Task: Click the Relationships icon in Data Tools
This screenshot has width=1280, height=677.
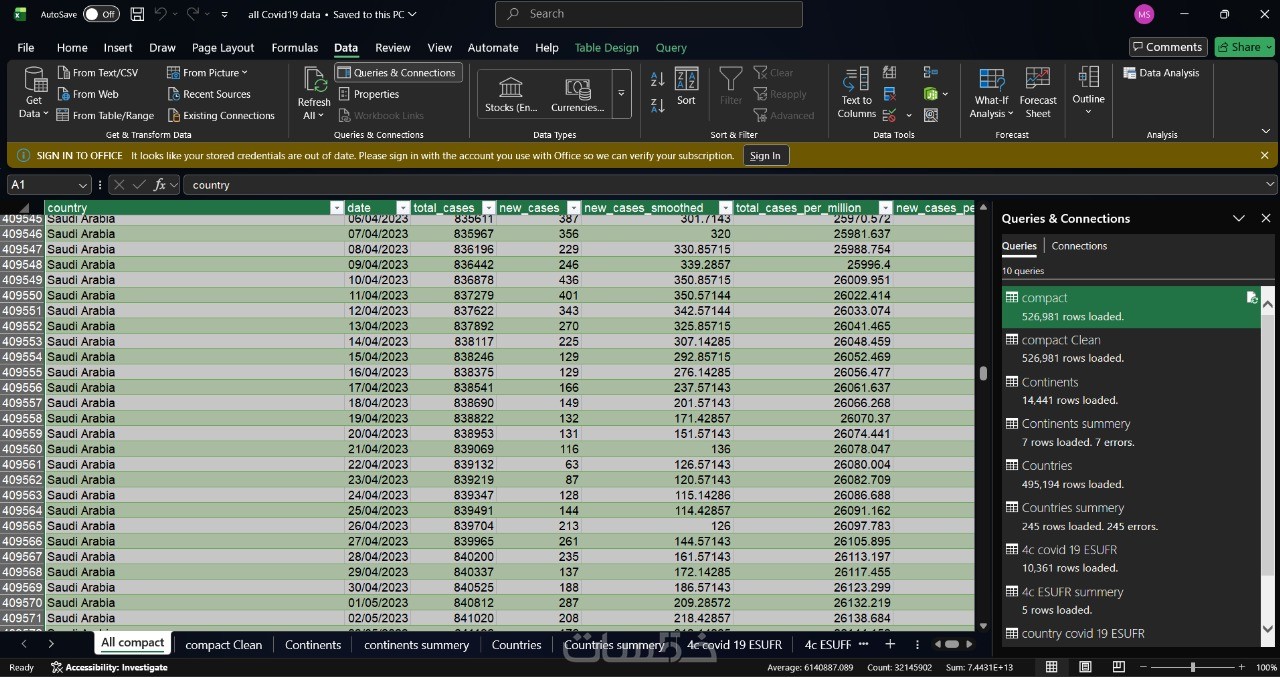Action: pos(931,116)
